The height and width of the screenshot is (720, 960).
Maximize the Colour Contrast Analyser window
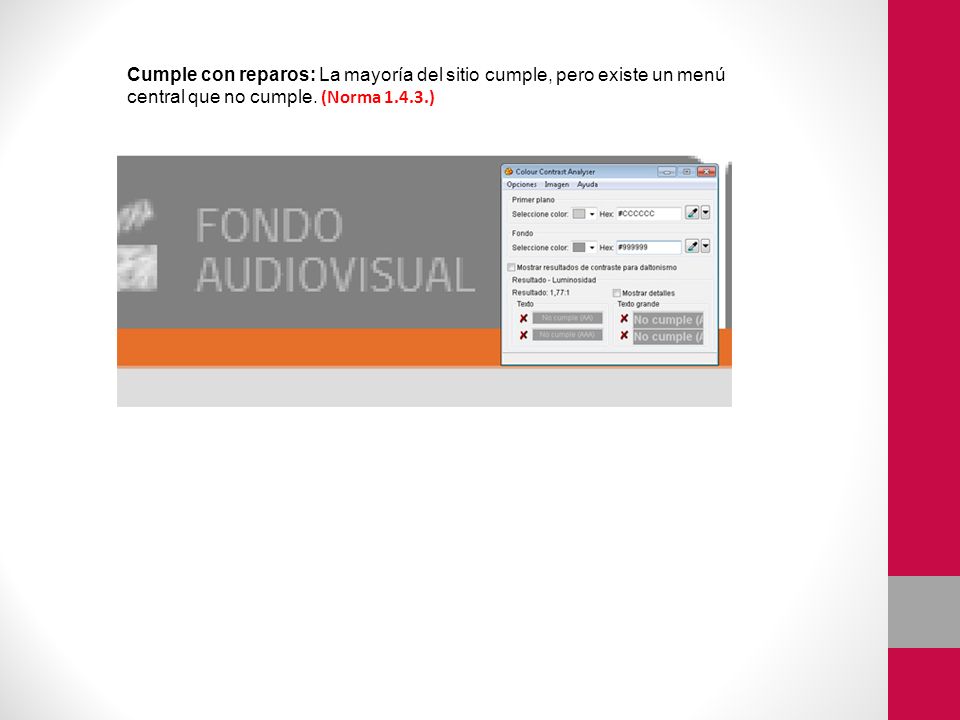686,172
